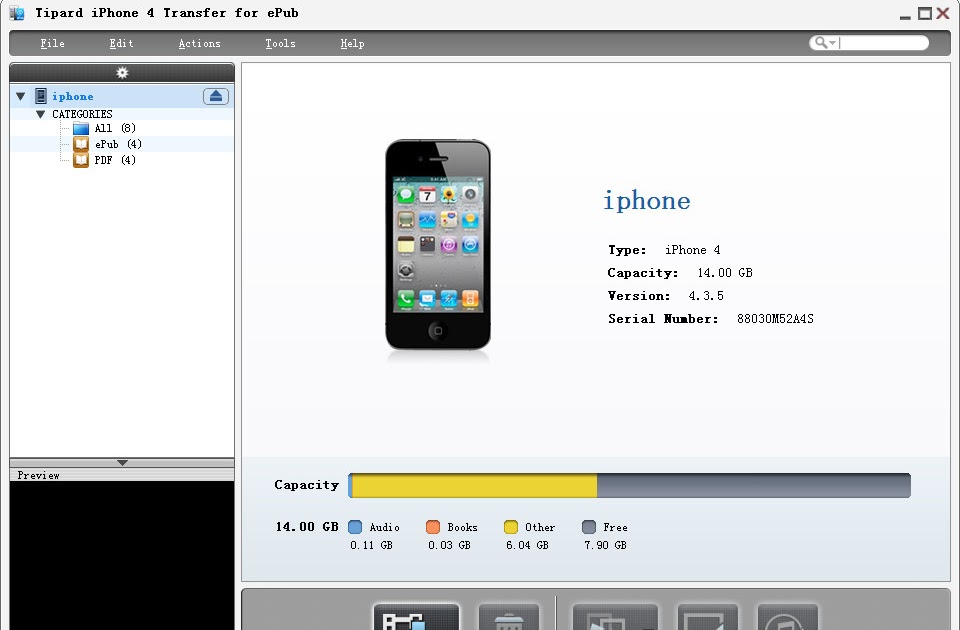Viewport: 960px width, 630px height.
Task: Select the All (8) category
Action: tap(114, 128)
